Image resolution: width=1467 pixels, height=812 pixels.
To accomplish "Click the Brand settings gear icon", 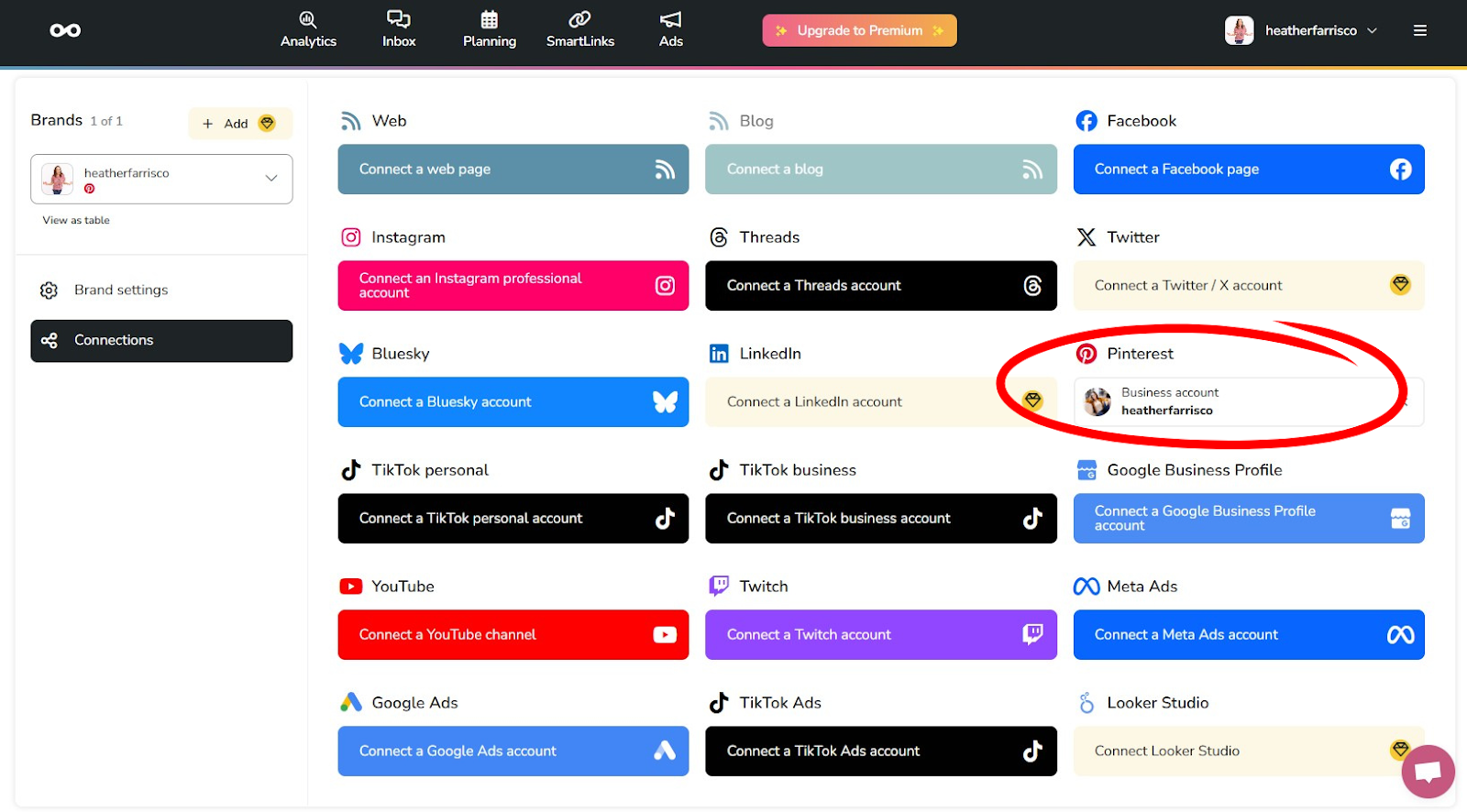I will [49, 291].
